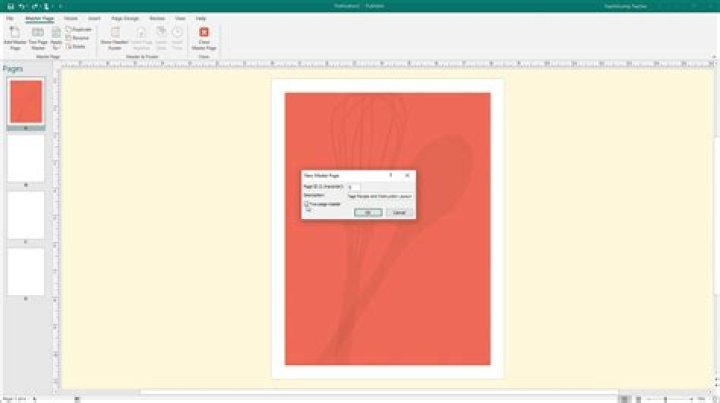Switch to the View ribbon tab

pos(180,18)
